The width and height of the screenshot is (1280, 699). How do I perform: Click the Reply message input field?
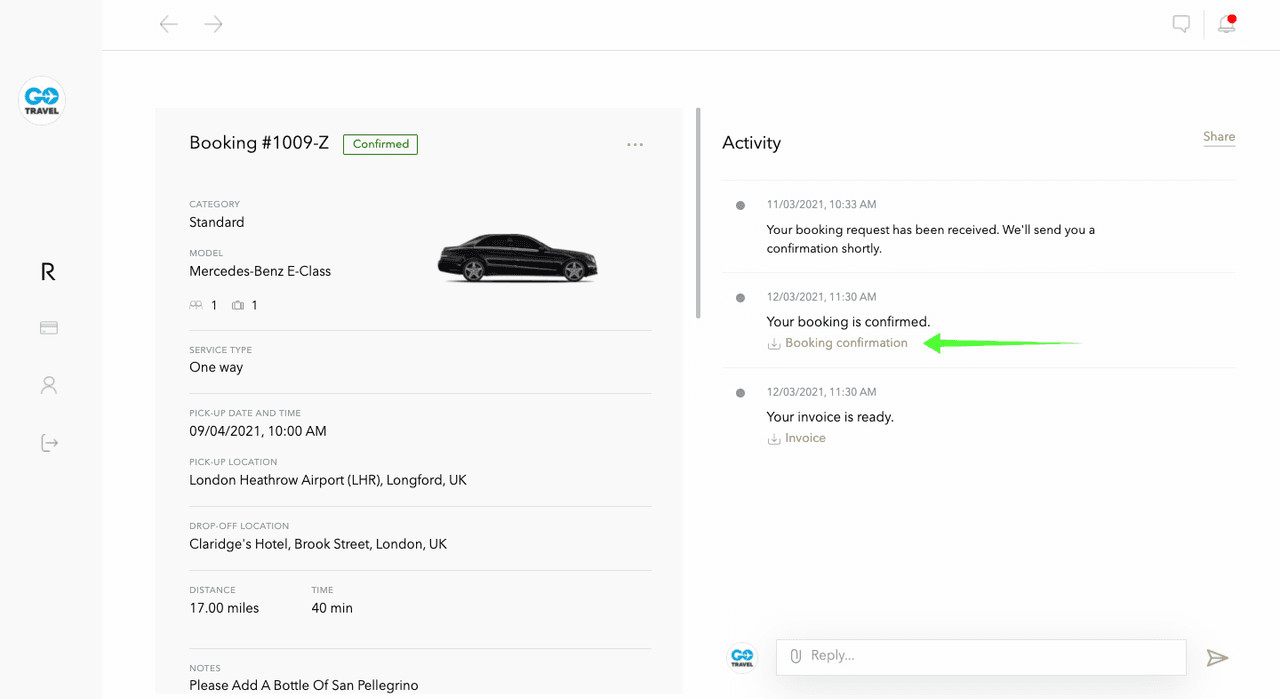[990, 656]
